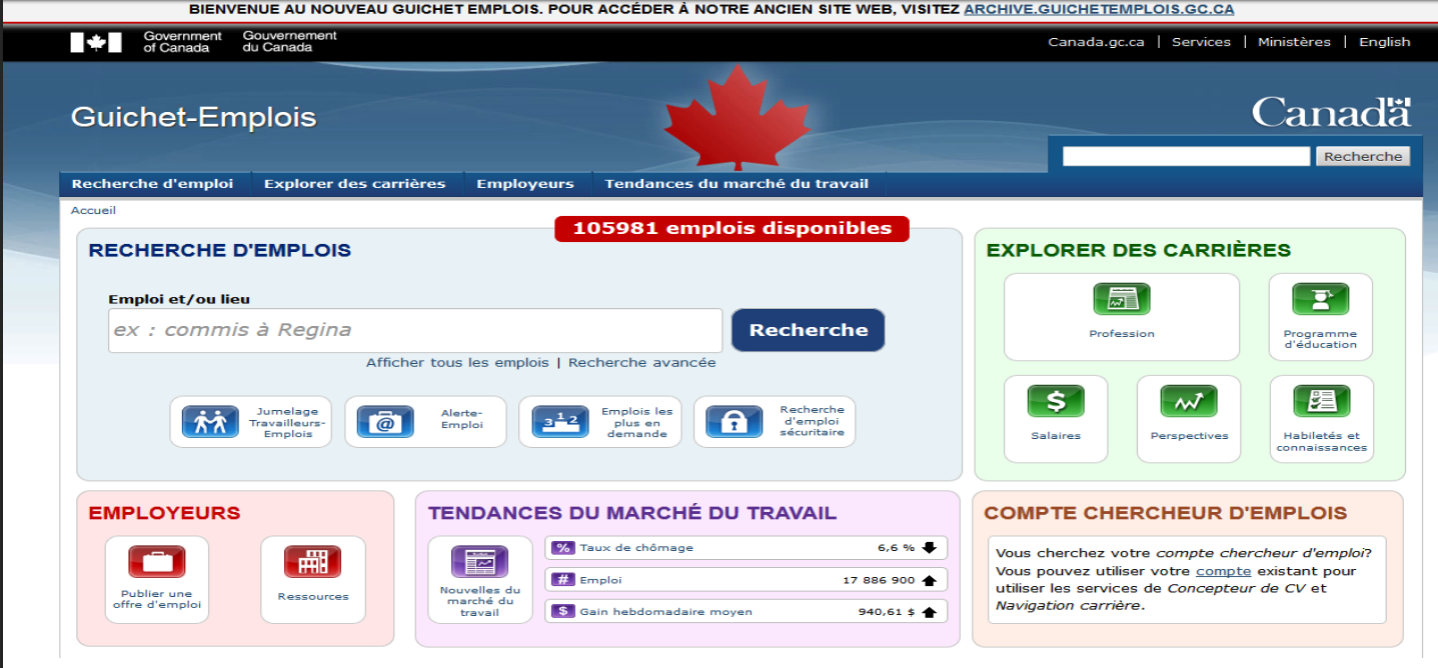Open the Explorer des carrières menu
The width and height of the screenshot is (1438, 668).
[x=355, y=184]
